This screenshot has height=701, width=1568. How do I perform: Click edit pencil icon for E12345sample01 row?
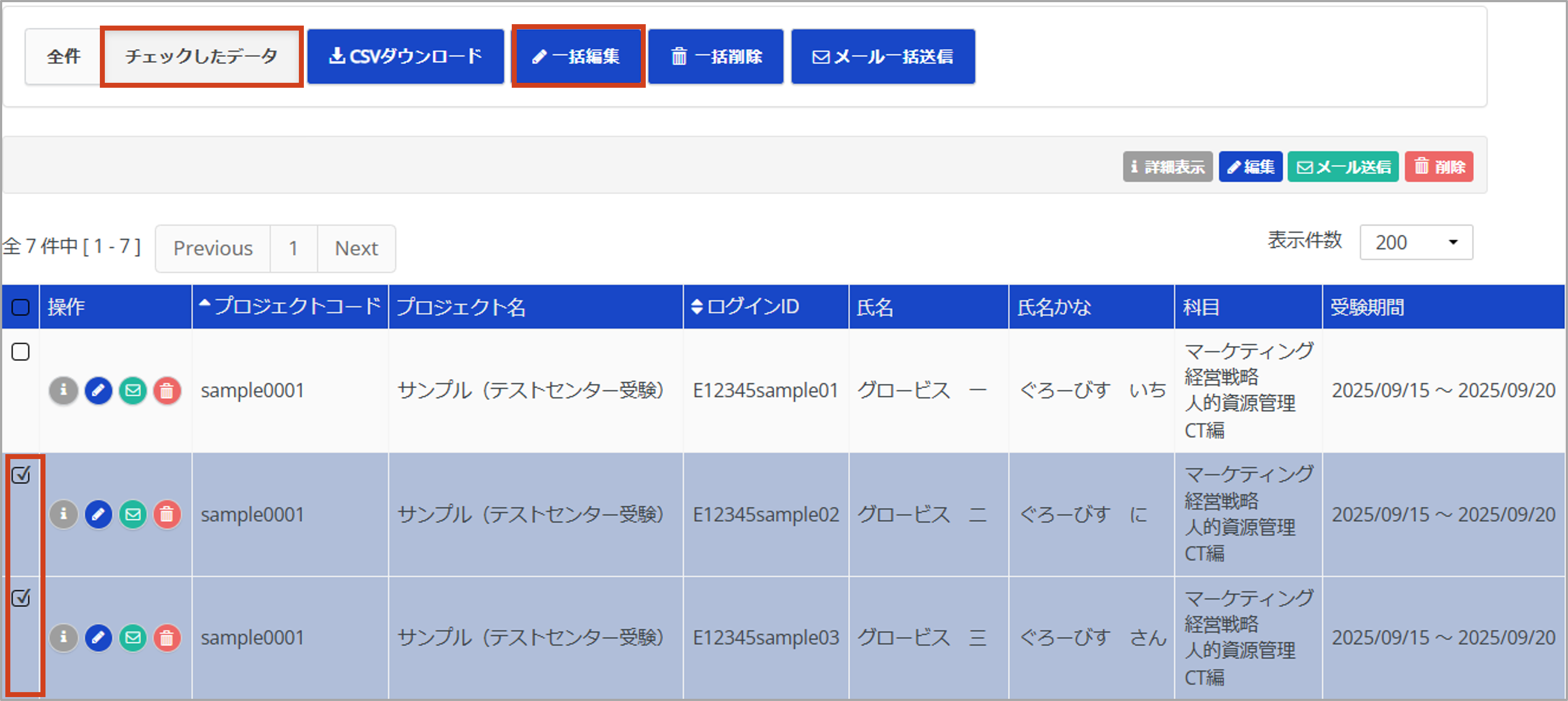tap(98, 391)
